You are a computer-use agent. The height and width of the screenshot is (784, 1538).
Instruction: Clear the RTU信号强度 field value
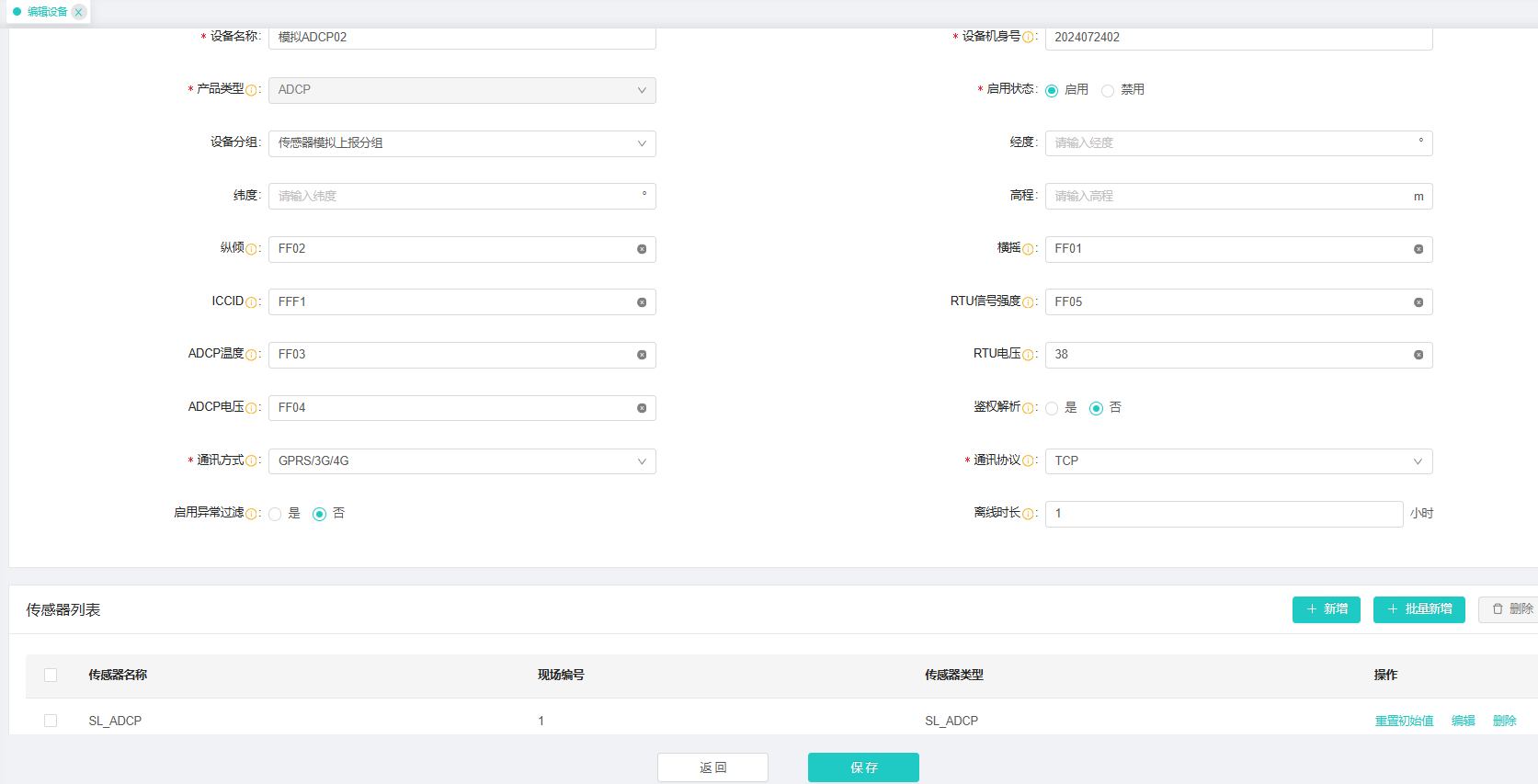1418,302
